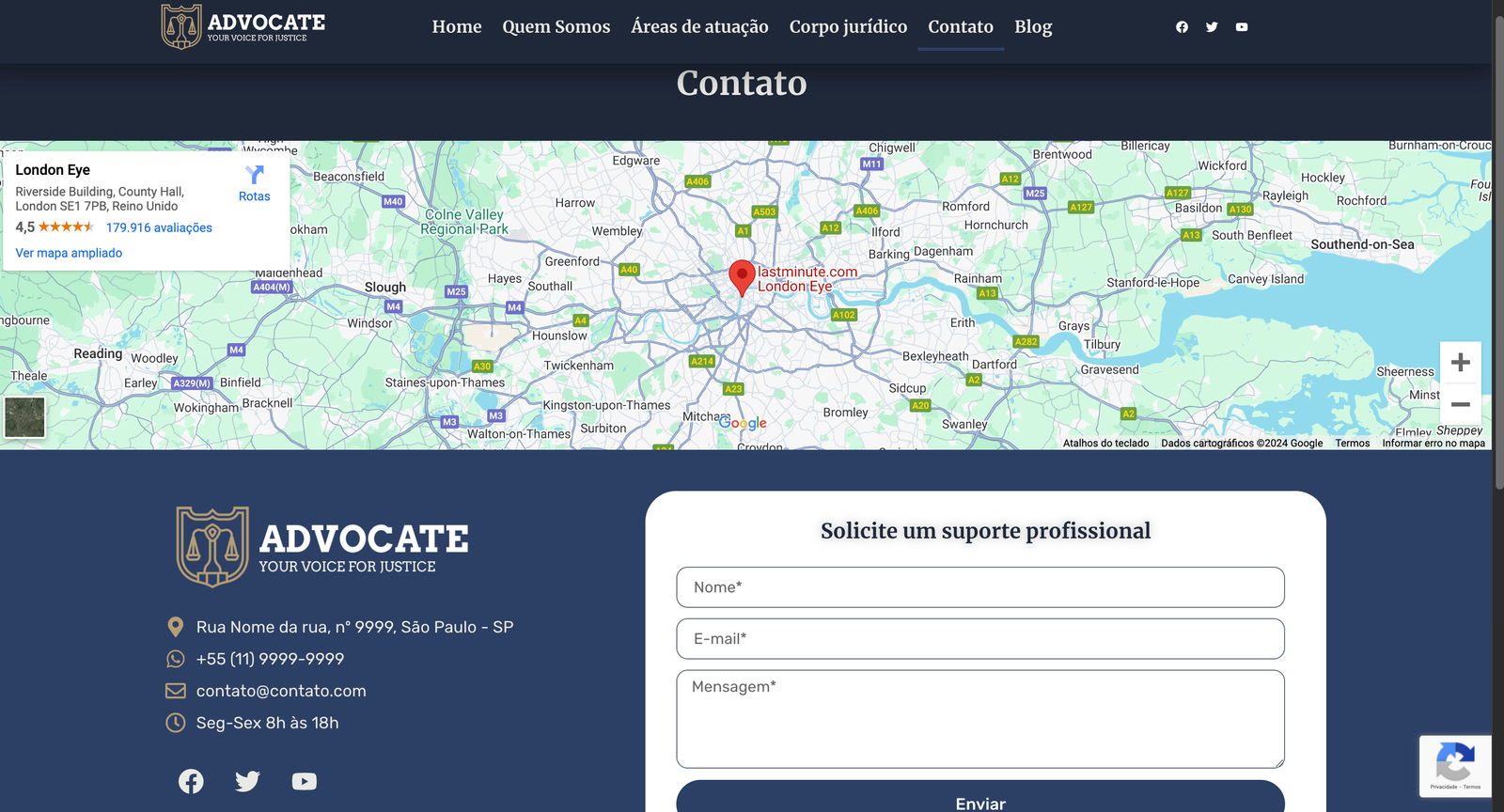Image resolution: width=1504 pixels, height=812 pixels.
Task: Click the reCAPTCHA badge
Action: [1455, 766]
